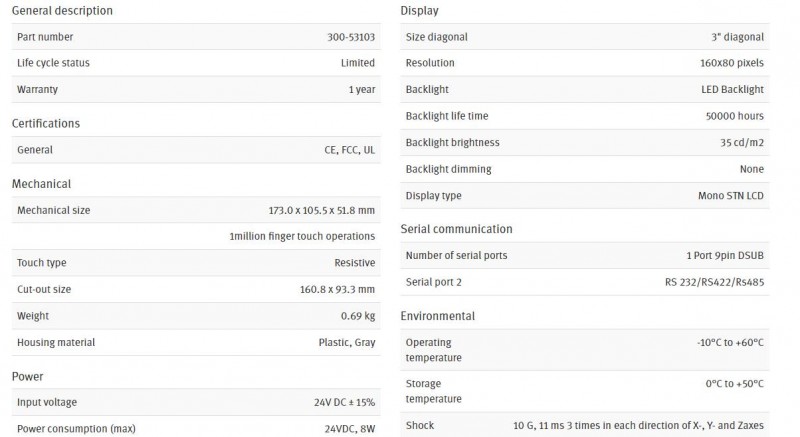Select the Touch type Resistive row
Screen dimensions: 800x437
[196, 263]
